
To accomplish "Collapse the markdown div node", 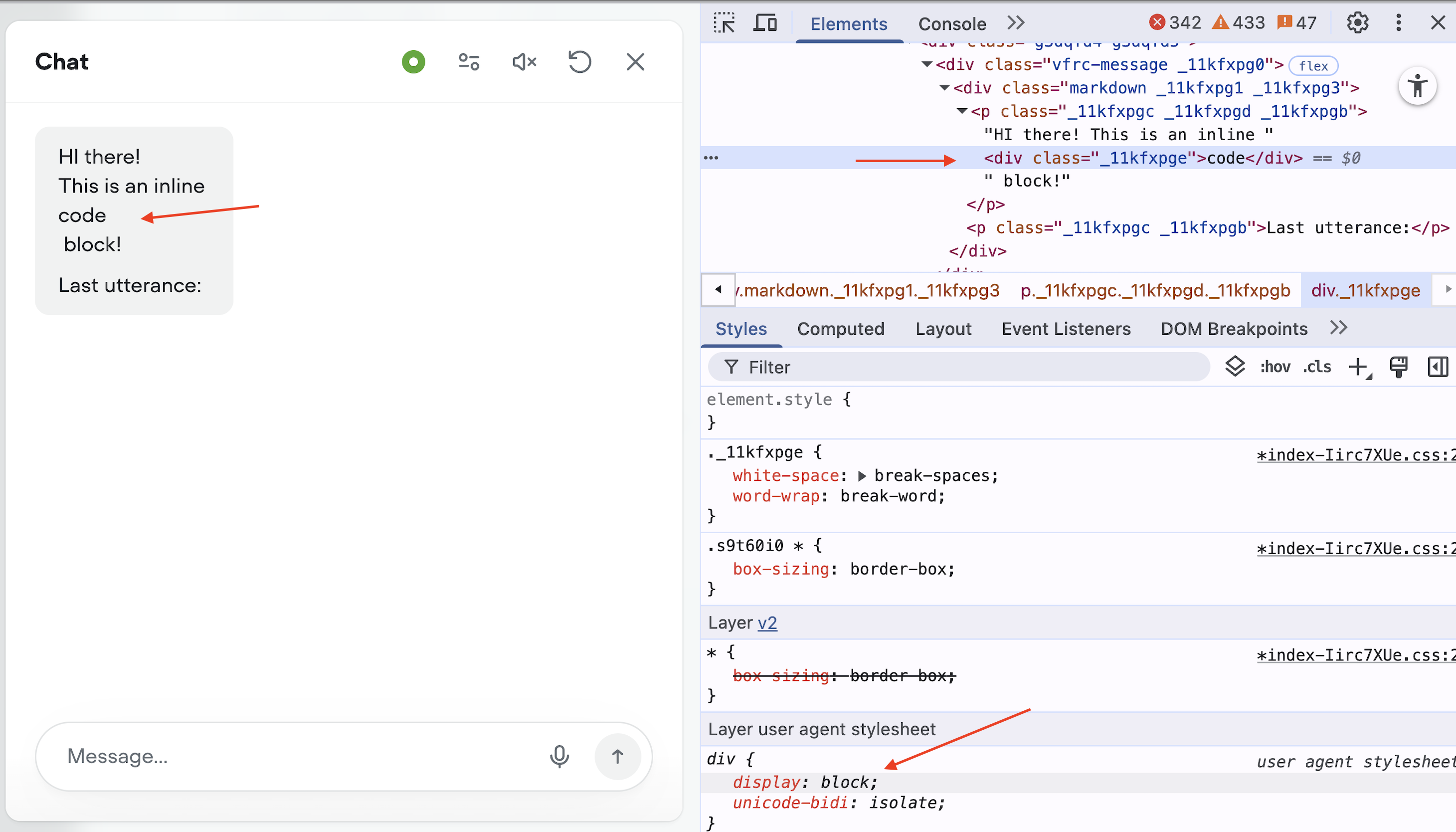I will click(945, 88).
